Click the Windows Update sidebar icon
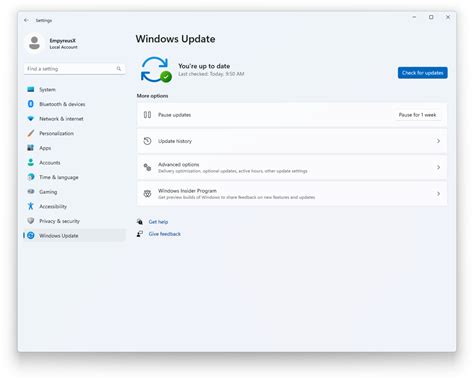 [31, 235]
